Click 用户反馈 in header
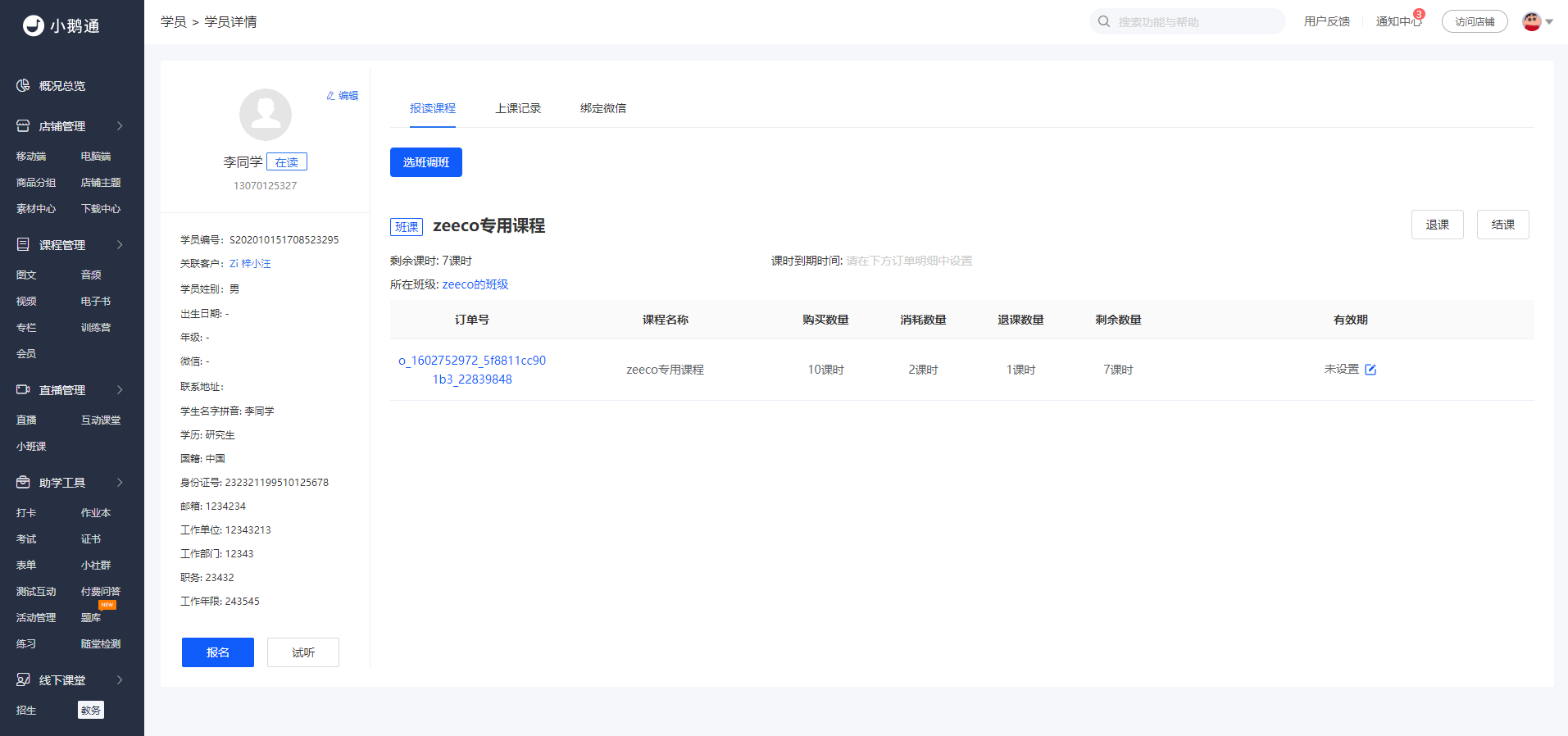1568x736 pixels. (1327, 21)
